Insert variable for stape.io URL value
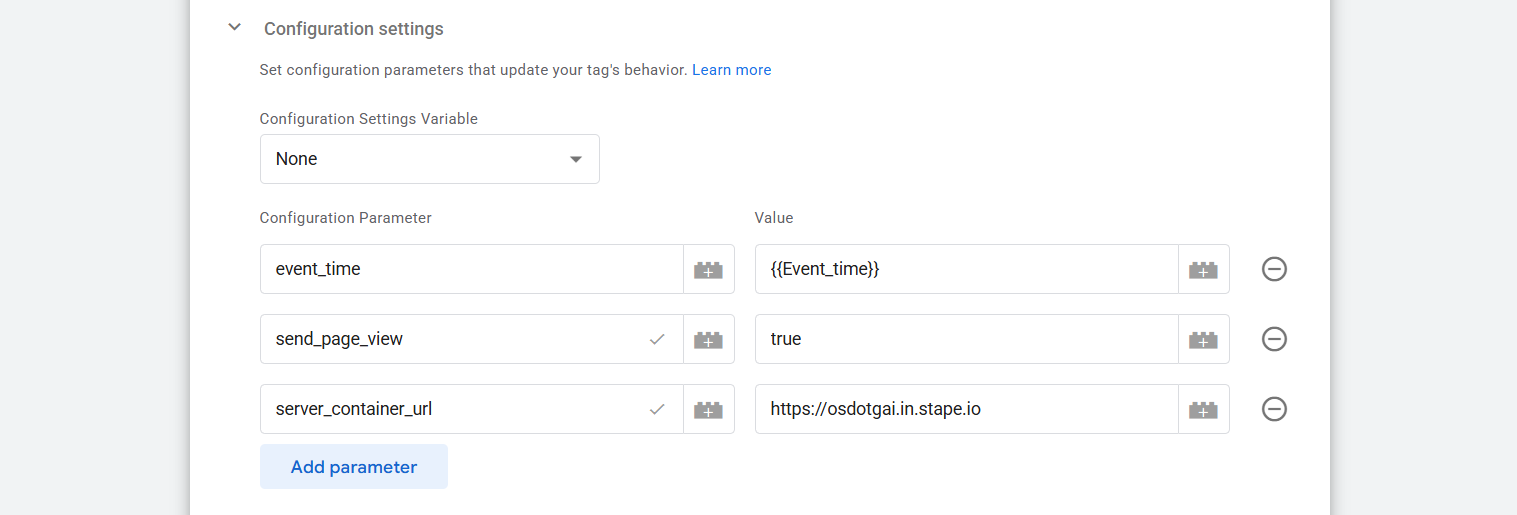Screen dimensions: 1517x515 (x=1203, y=409)
